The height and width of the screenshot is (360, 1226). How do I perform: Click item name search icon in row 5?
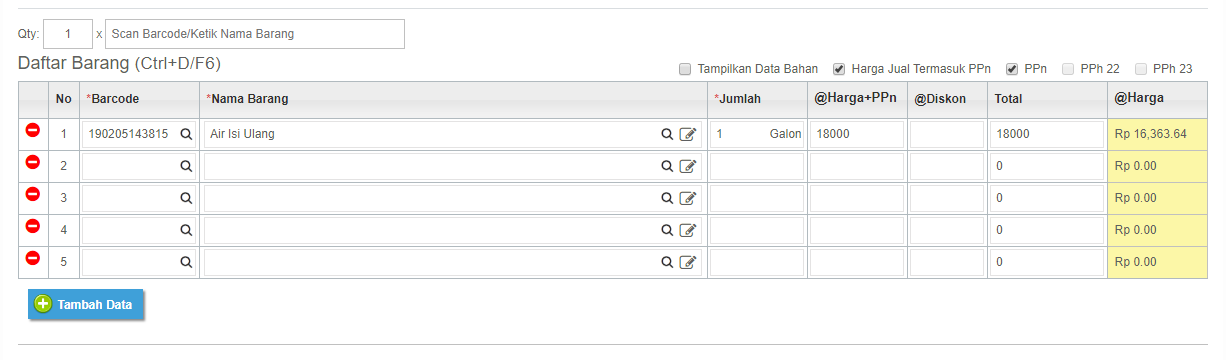click(667, 262)
